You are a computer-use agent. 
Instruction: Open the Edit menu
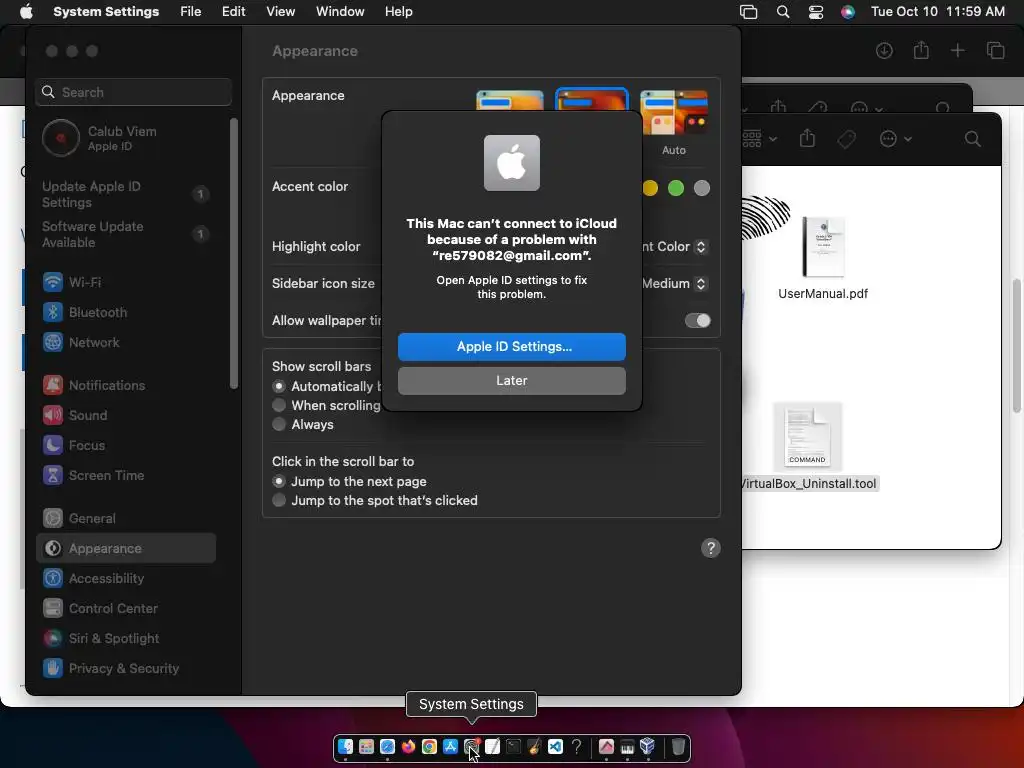point(233,12)
